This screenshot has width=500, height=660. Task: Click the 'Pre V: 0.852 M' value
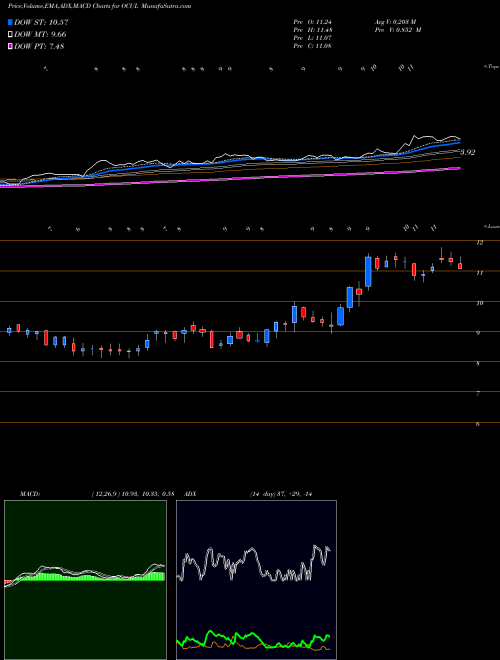coord(398,30)
